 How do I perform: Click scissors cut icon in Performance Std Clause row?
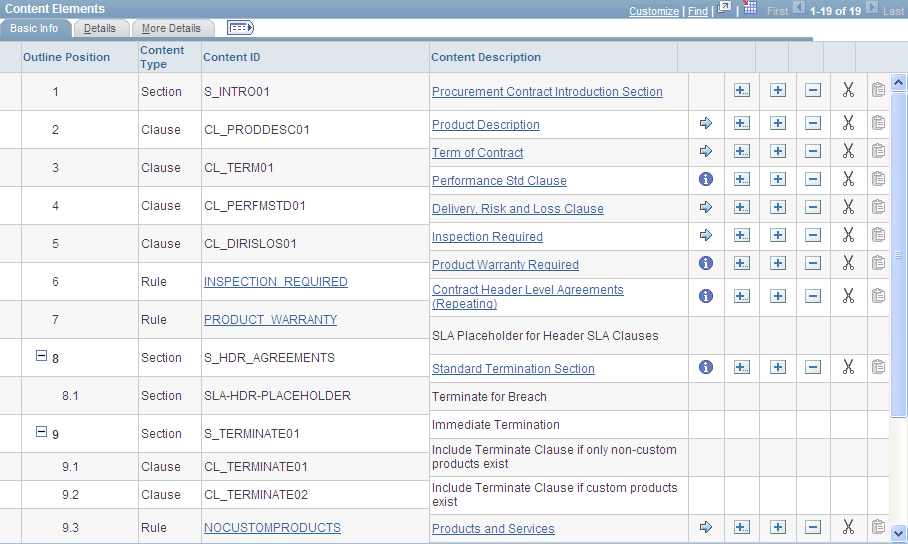[x=848, y=179]
